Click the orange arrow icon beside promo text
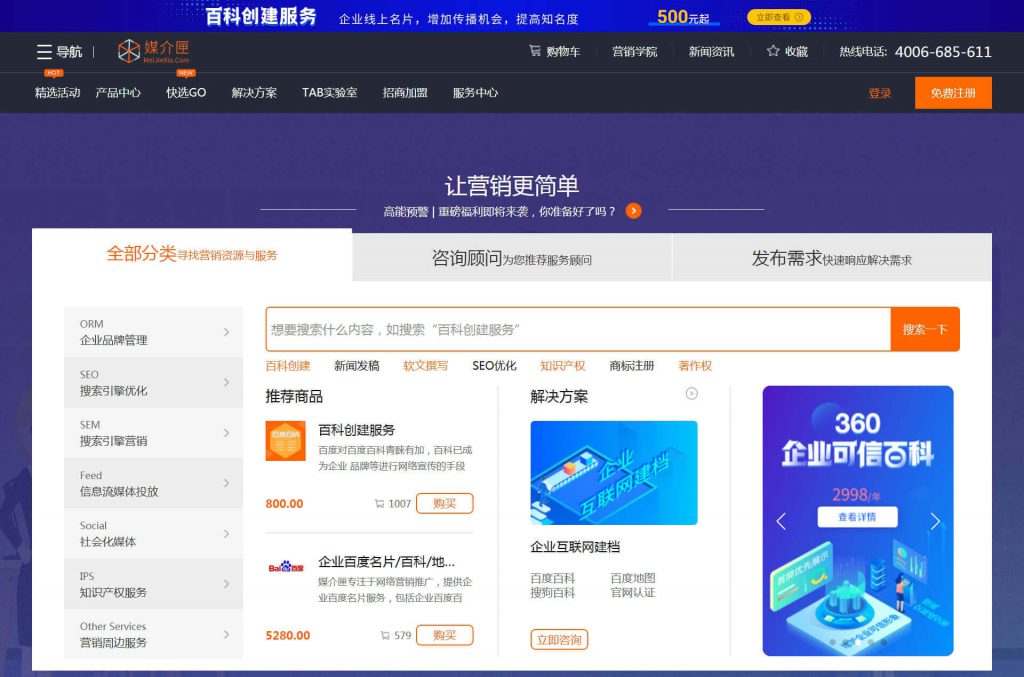This screenshot has height=677, width=1024. [633, 211]
